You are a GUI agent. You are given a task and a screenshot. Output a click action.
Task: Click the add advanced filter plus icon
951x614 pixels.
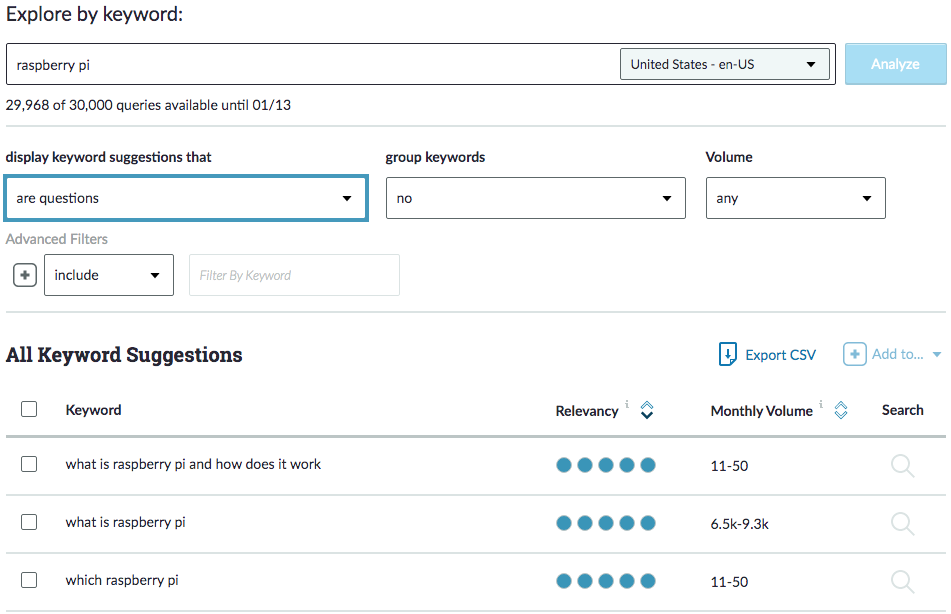click(x=24, y=275)
